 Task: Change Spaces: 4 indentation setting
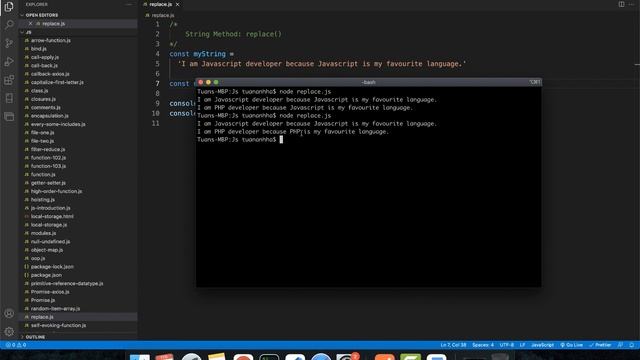[483, 345]
